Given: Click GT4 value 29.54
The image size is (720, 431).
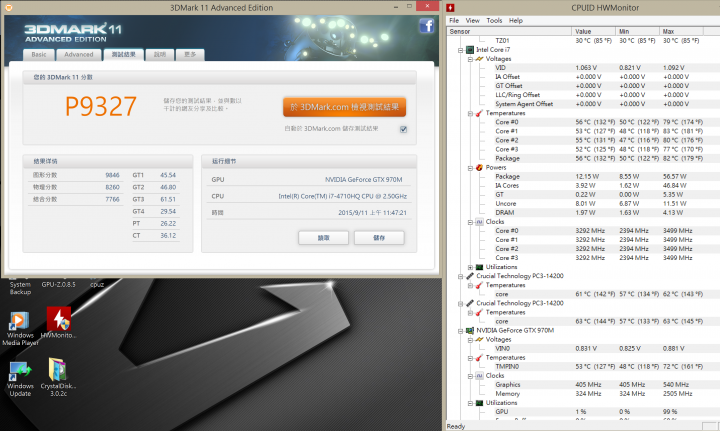Looking at the screenshot, I should point(168,212).
